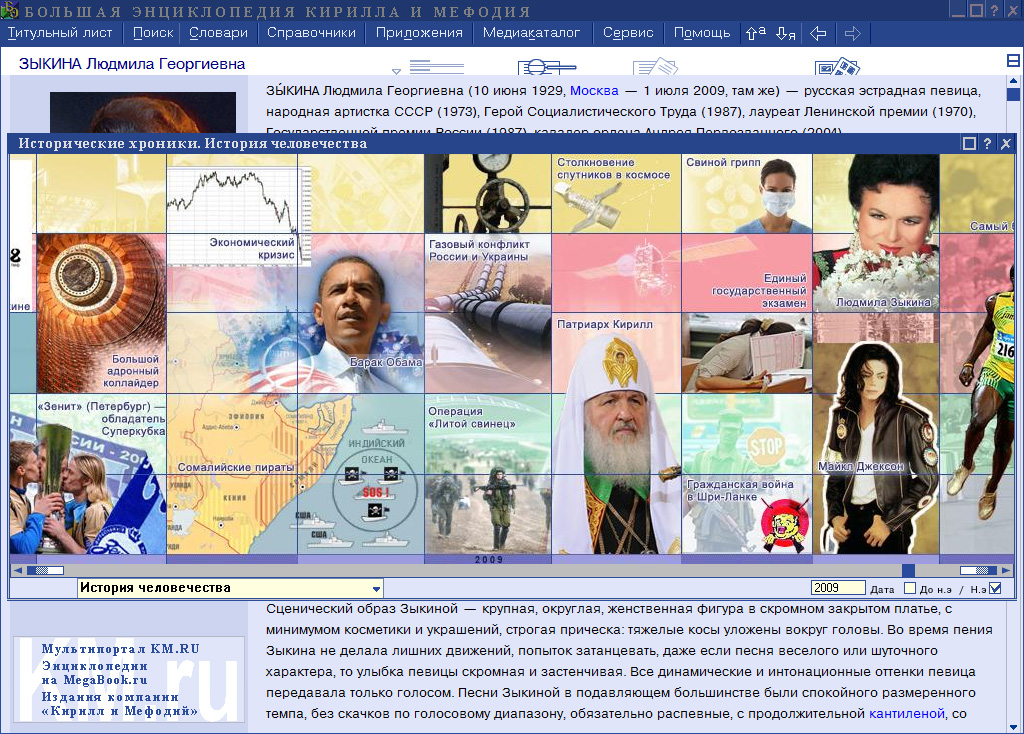Go back using the left arrow icon

coord(818,33)
